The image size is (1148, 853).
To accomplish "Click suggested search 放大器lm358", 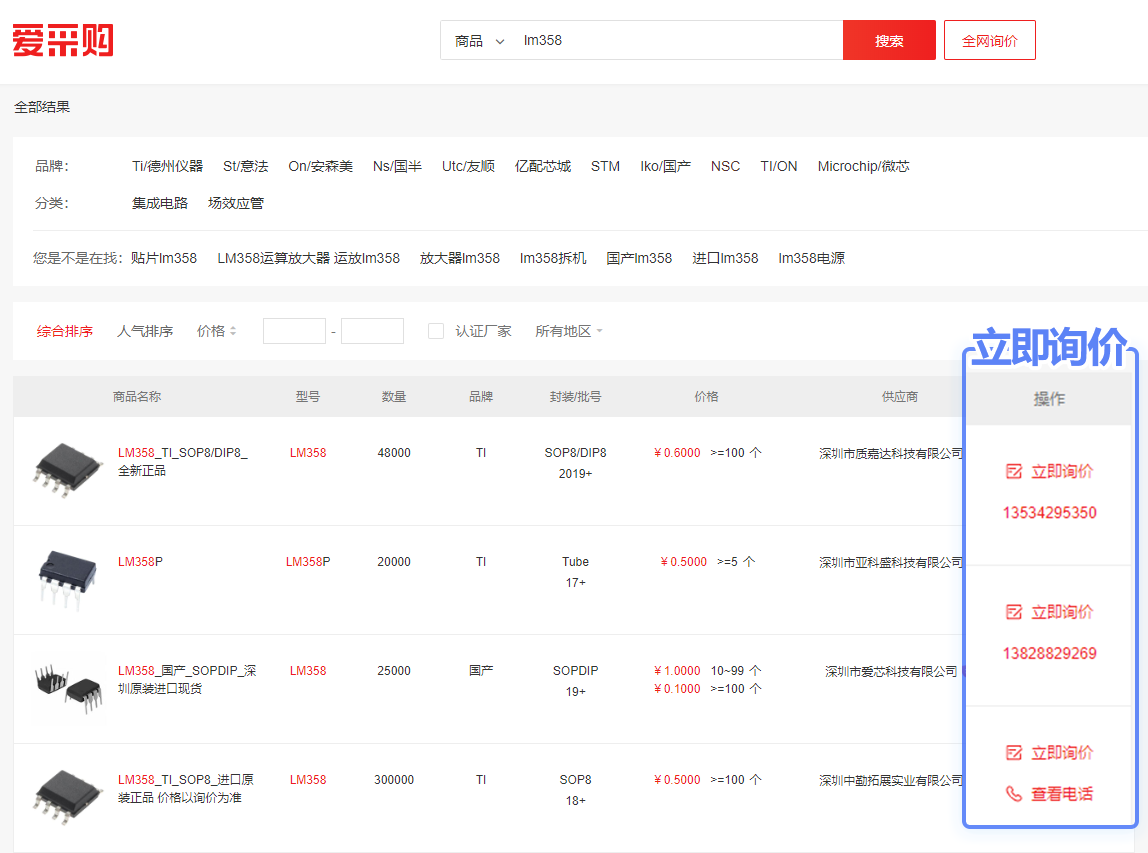I will point(460,258).
